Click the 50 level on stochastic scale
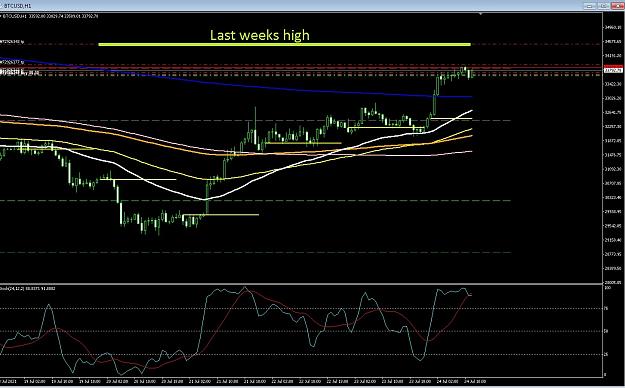The image size is (625, 388). tap(607, 331)
